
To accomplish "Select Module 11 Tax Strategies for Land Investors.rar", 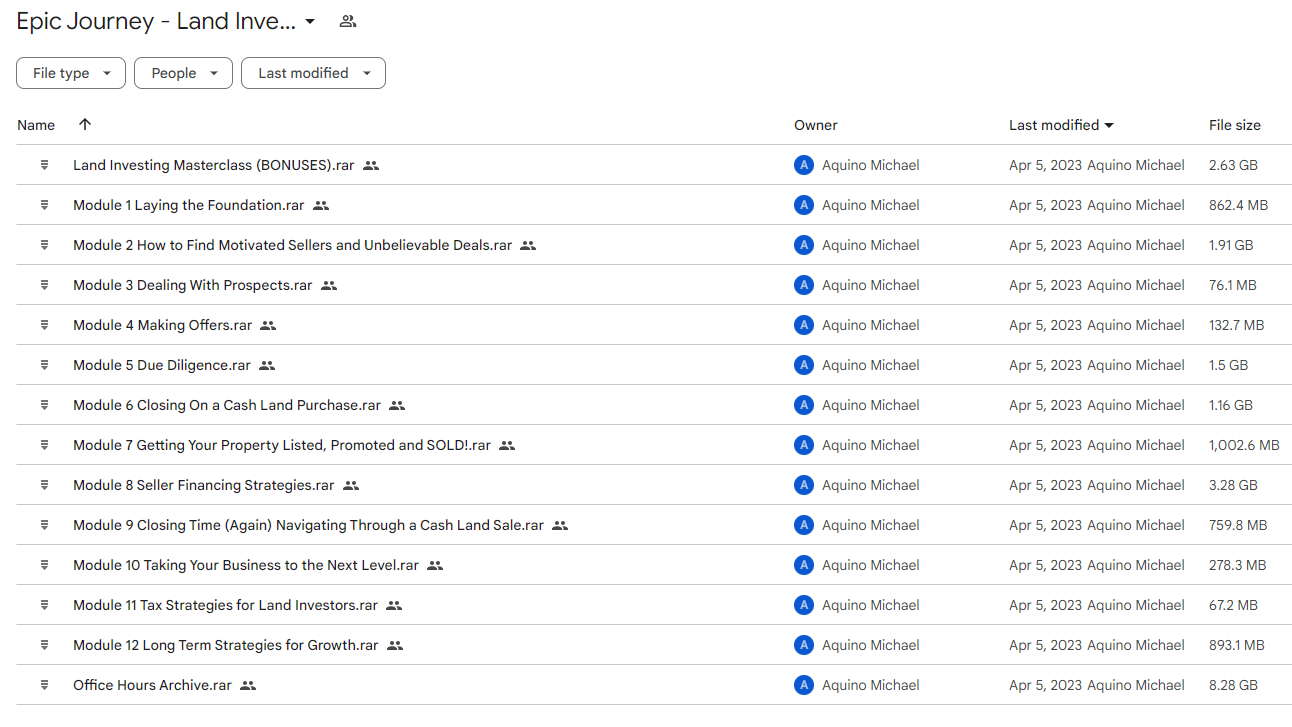I will (225, 605).
